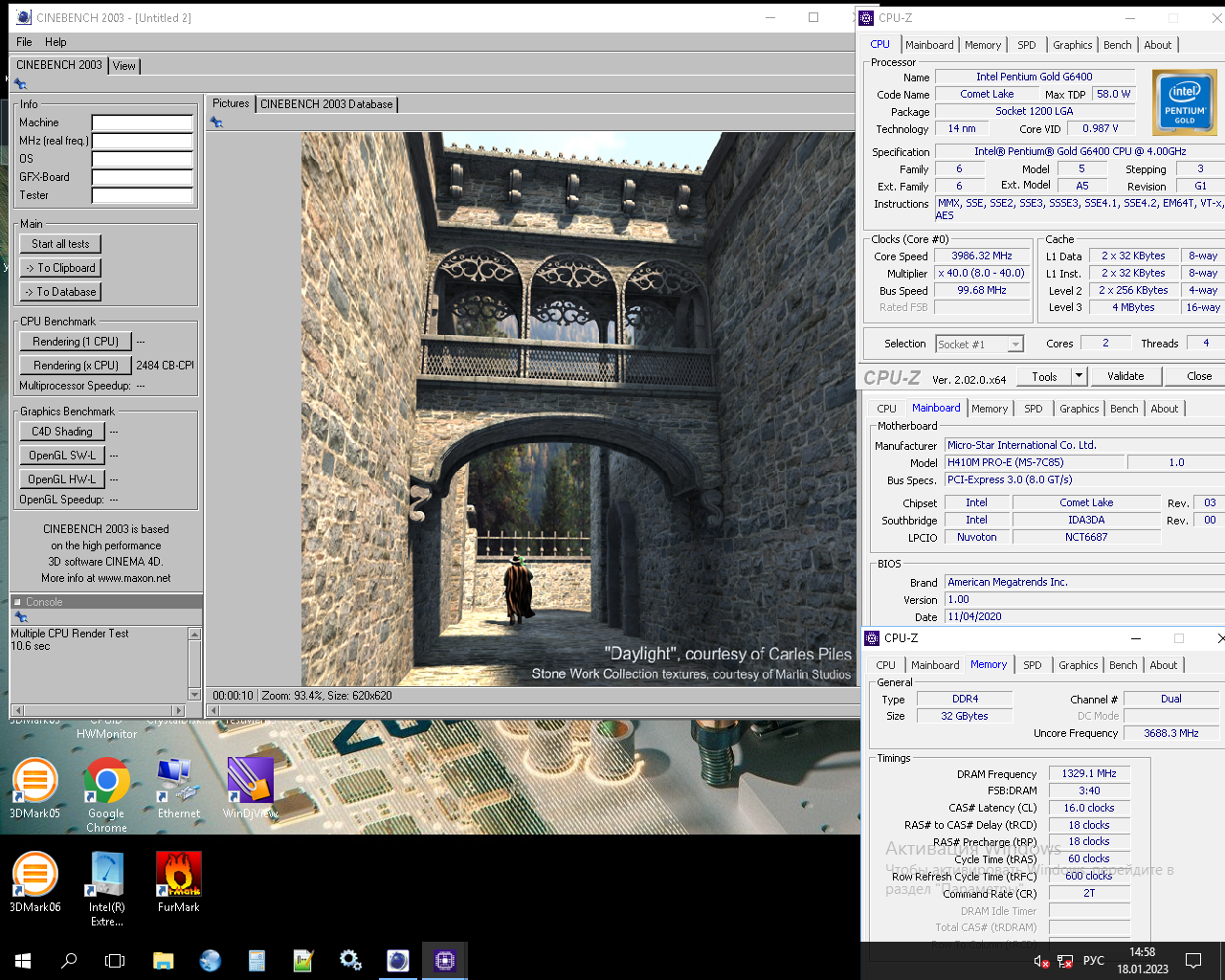The height and width of the screenshot is (980, 1225).
Task: Click the РУС language indicator
Action: pyautogui.click(x=1094, y=961)
